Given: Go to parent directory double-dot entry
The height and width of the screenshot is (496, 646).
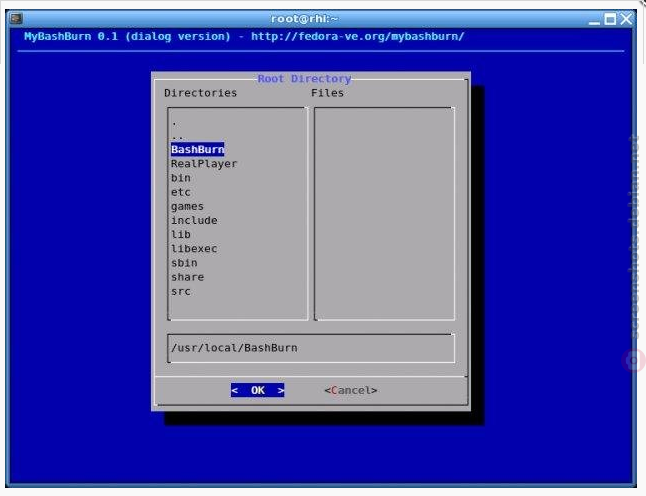Looking at the screenshot, I should coord(178,136).
